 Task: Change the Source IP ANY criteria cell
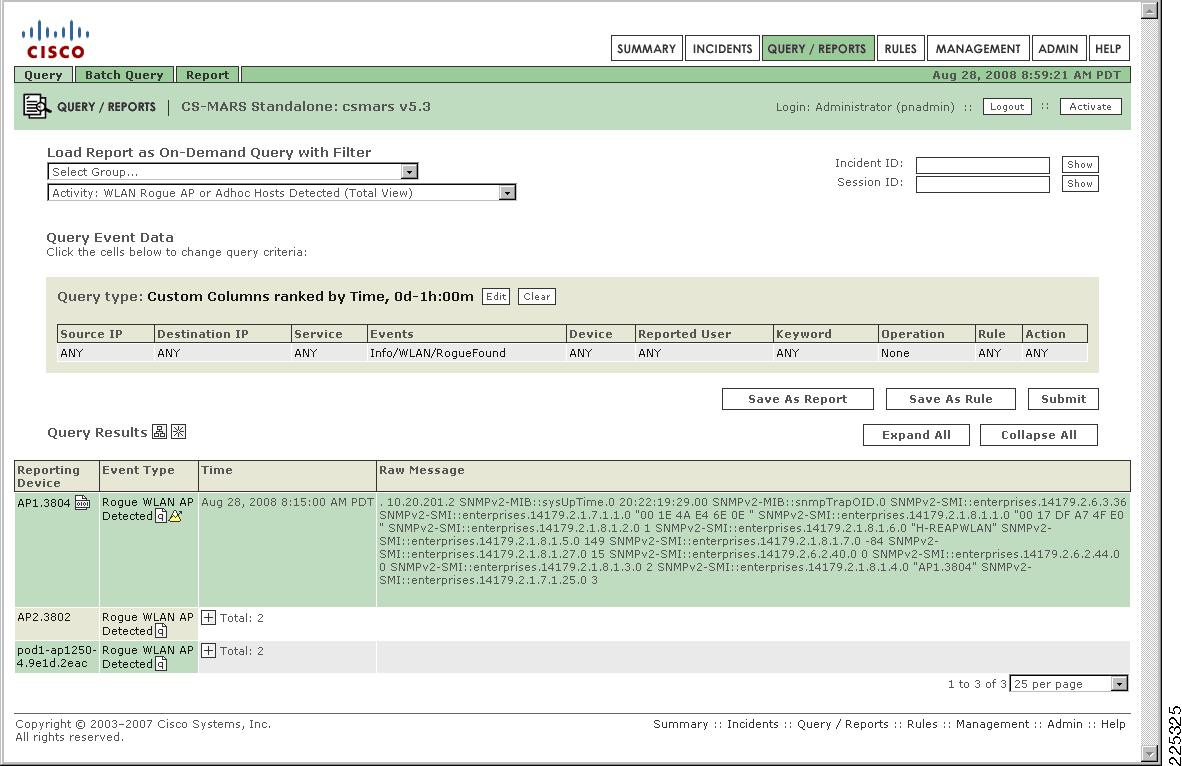pos(106,353)
